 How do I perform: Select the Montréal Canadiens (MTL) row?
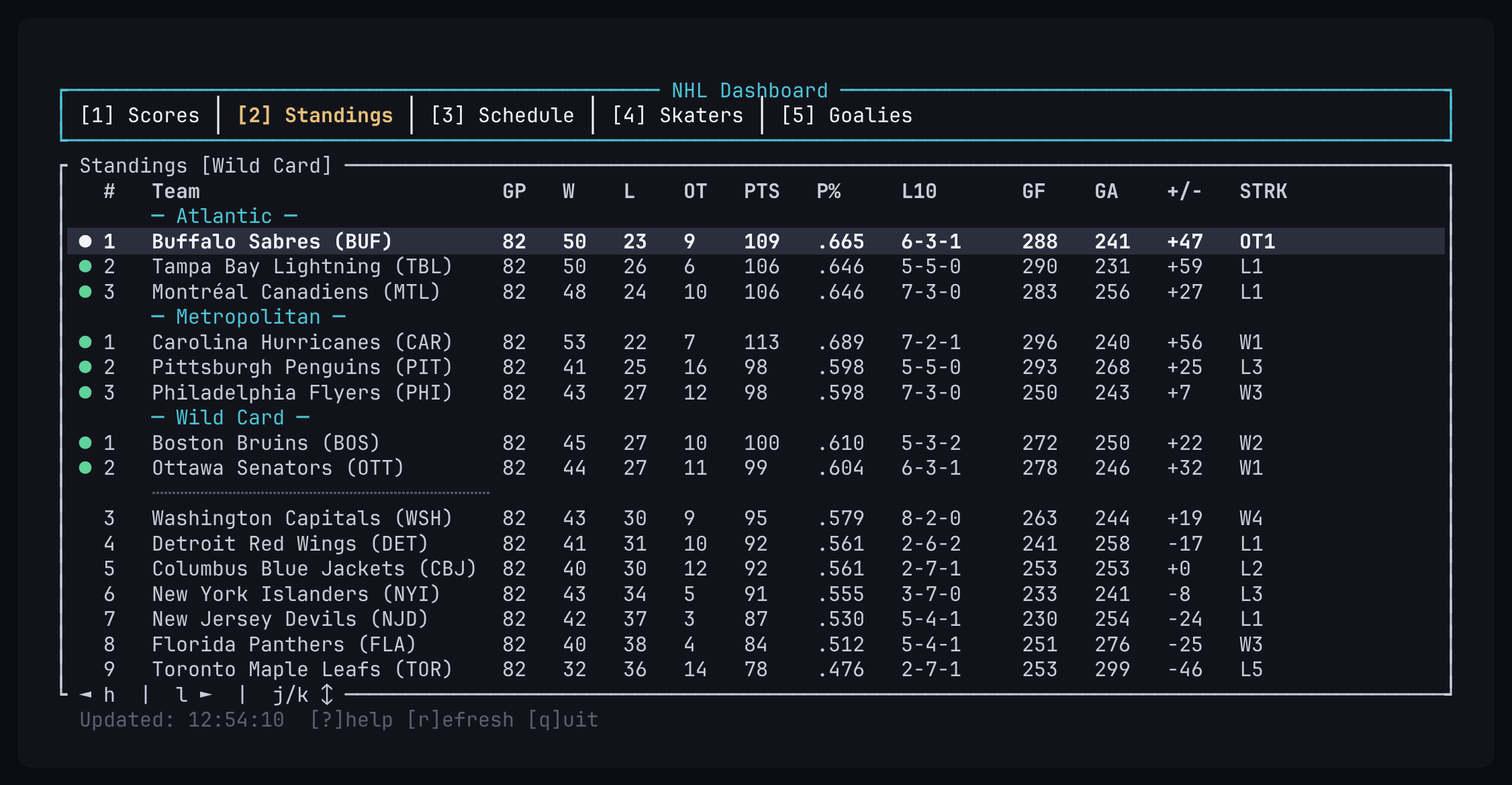(x=756, y=292)
